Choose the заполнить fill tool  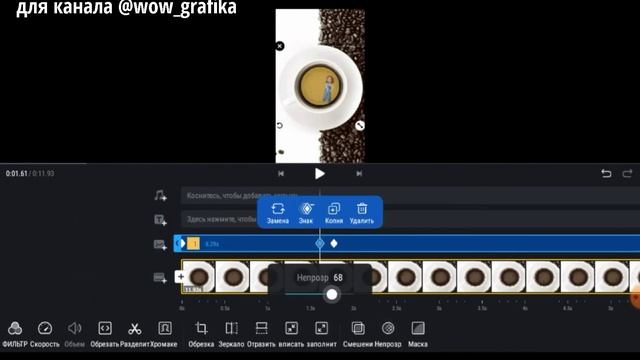tap(322, 334)
